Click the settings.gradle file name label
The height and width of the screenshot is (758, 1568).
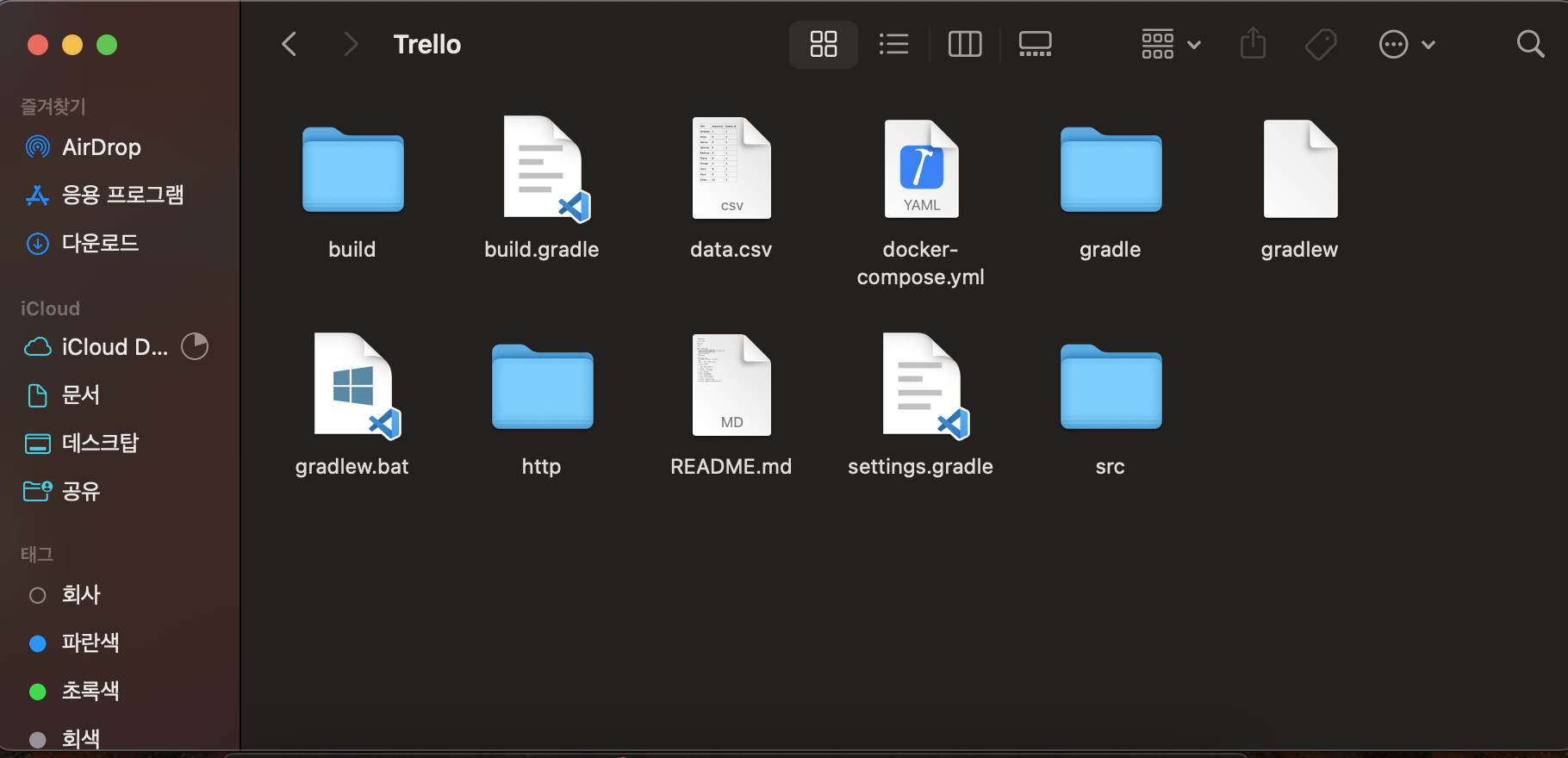(920, 467)
